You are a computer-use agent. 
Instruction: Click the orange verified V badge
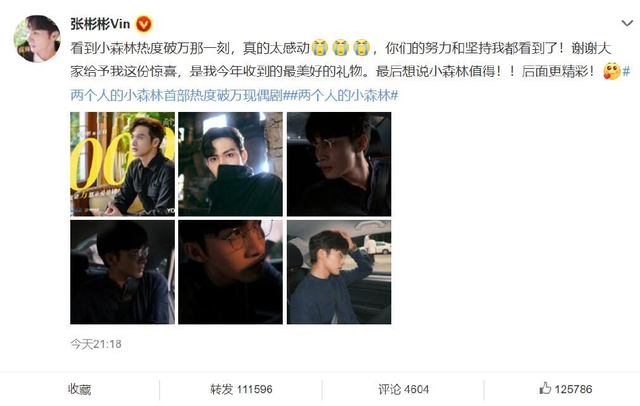pyautogui.click(x=144, y=24)
